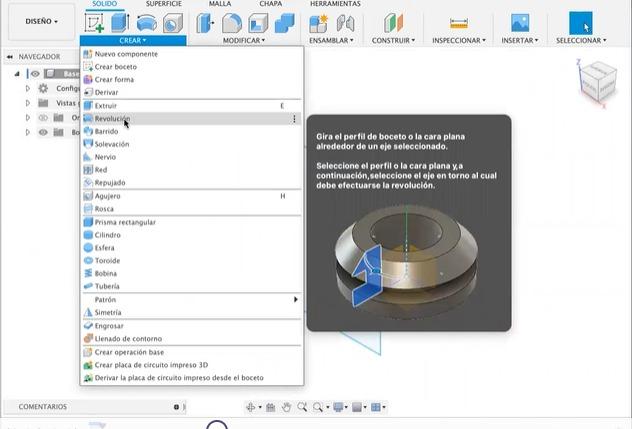Switch to the MALLA tab
The width and height of the screenshot is (632, 429).
pyautogui.click(x=220, y=4)
